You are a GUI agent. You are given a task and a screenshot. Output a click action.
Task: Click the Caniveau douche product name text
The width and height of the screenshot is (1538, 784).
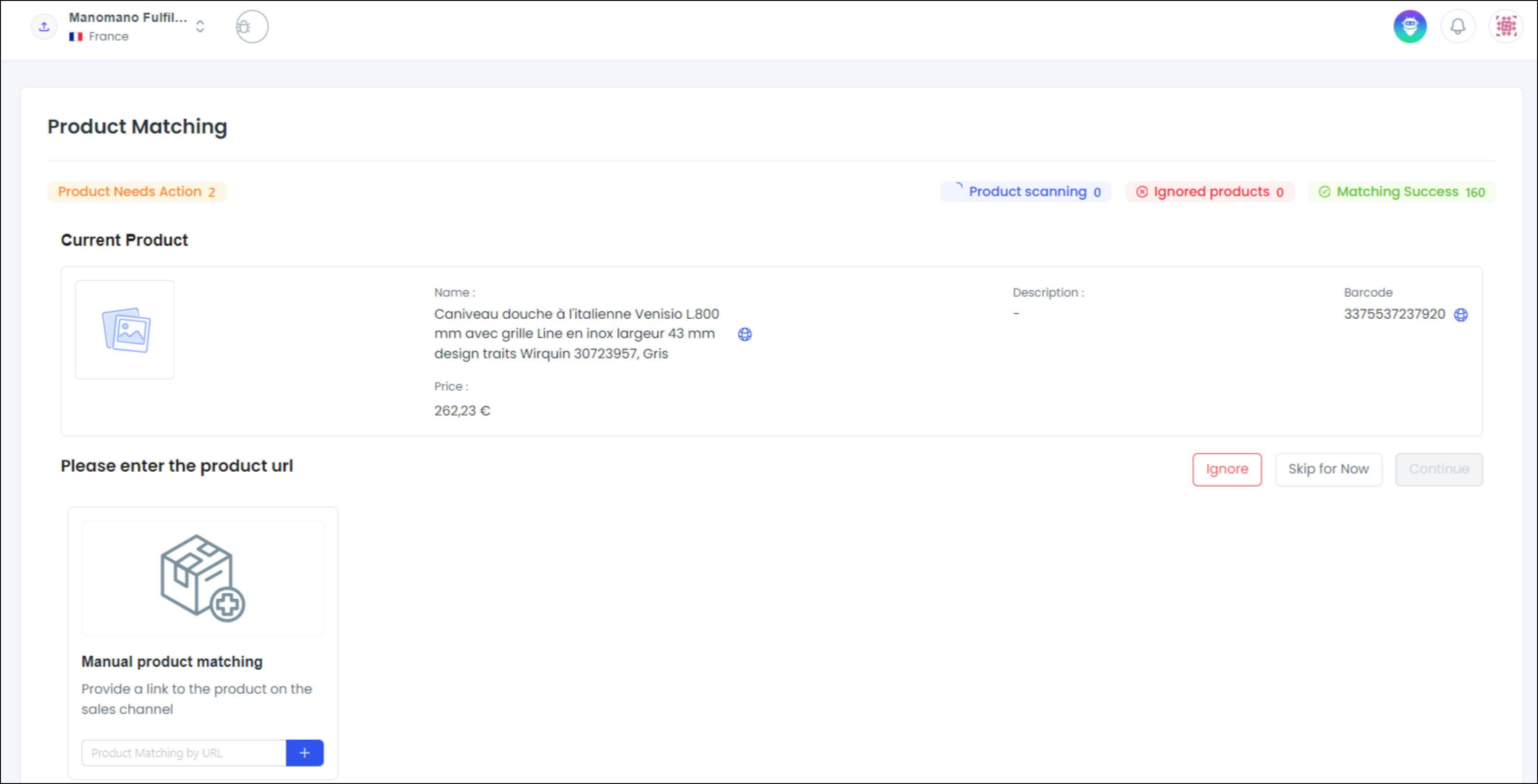[x=576, y=334]
